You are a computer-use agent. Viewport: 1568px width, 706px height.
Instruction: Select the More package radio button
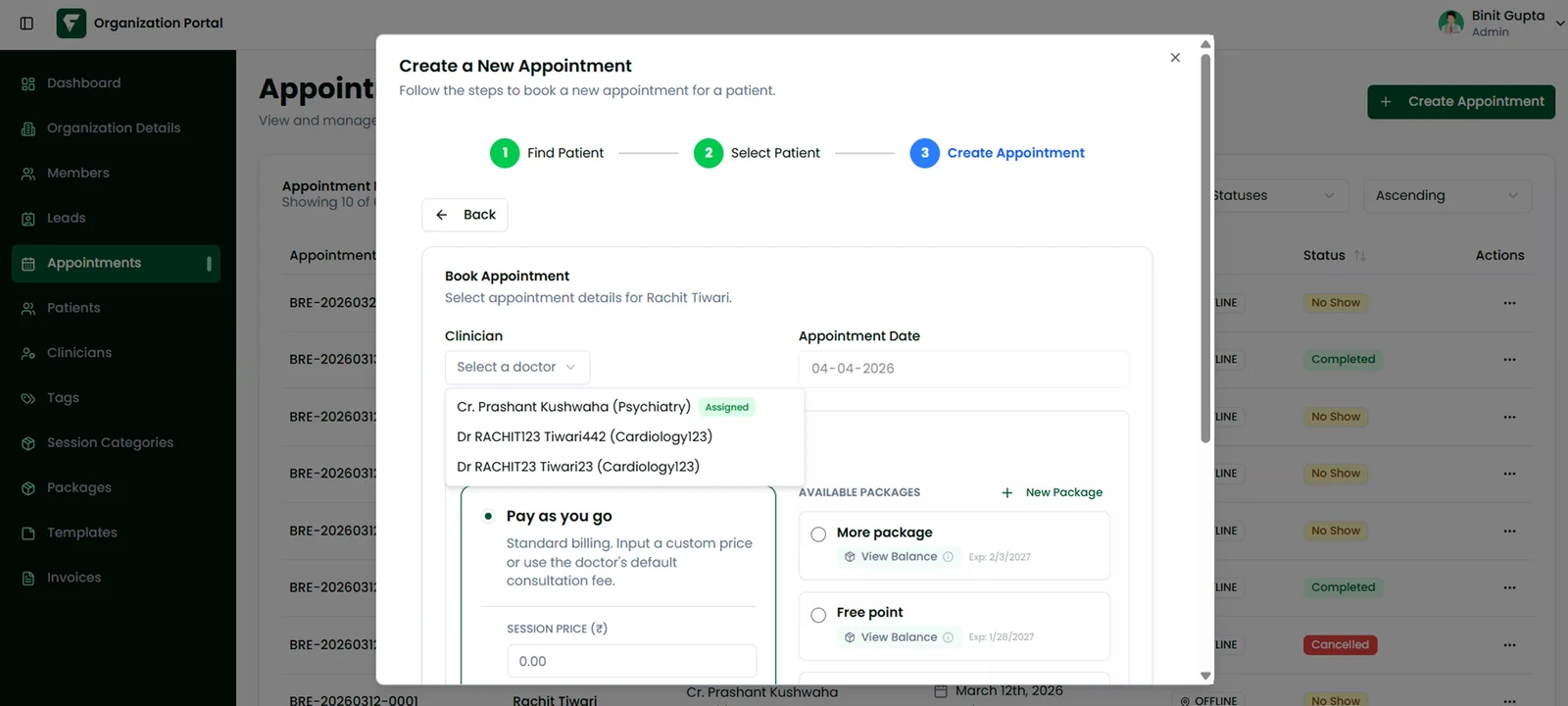pyautogui.click(x=818, y=534)
